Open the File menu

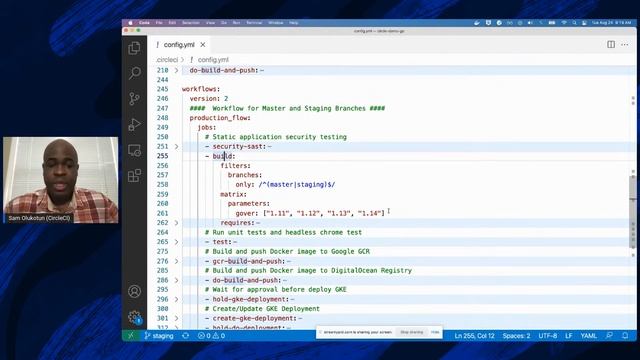(x=159, y=23)
